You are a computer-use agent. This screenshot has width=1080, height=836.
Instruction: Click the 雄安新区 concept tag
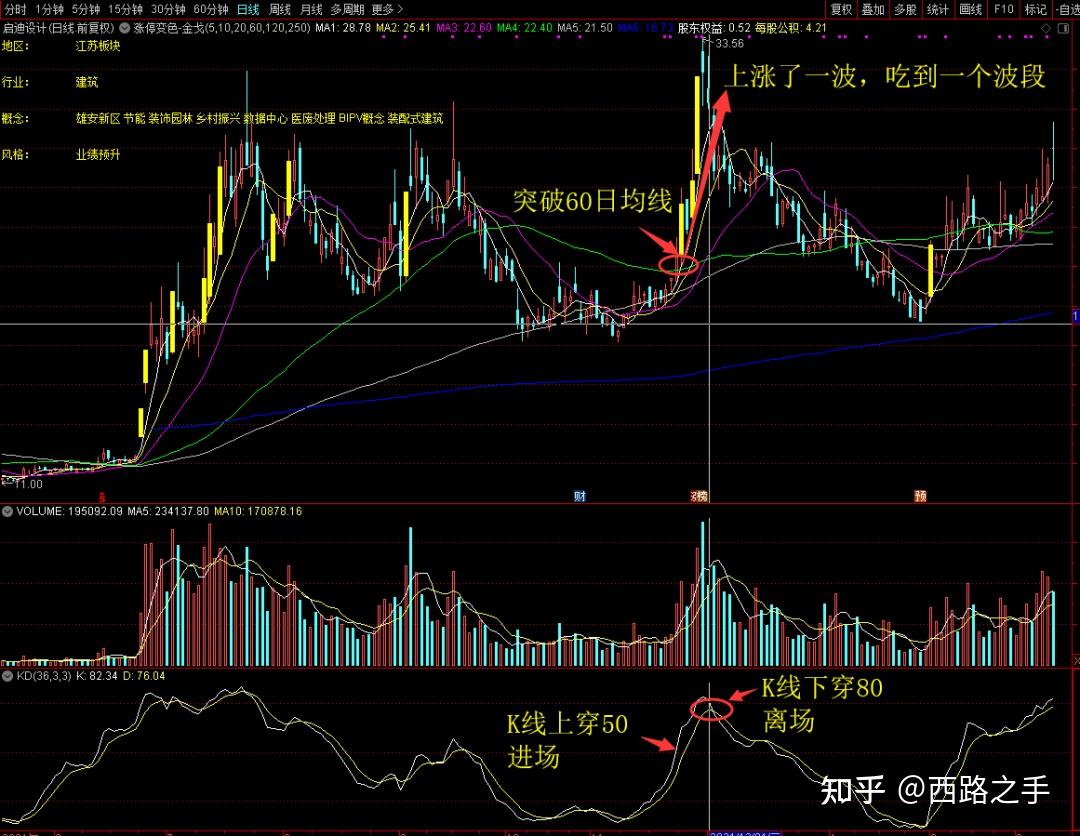pos(98,118)
